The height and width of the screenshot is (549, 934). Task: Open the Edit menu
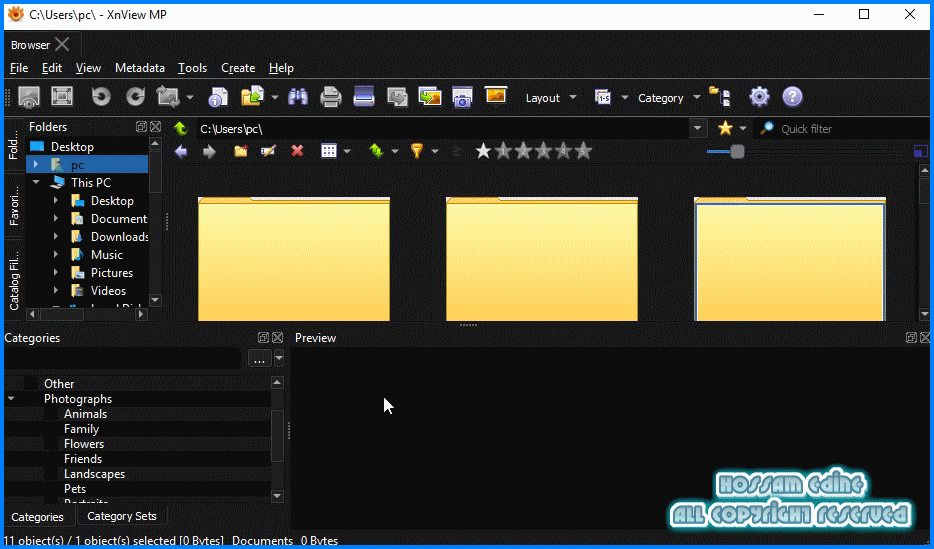click(x=52, y=68)
